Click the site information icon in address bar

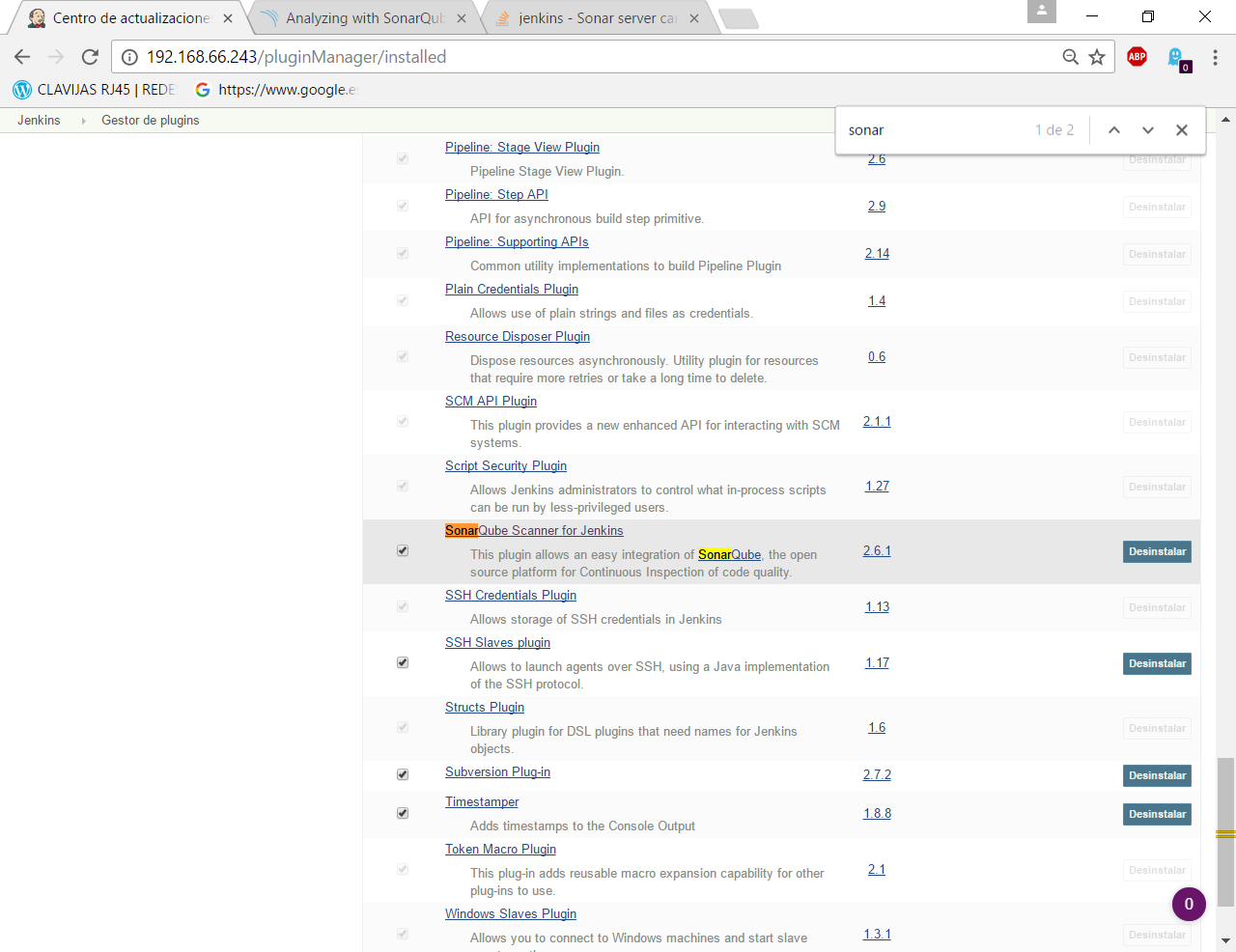[129, 57]
